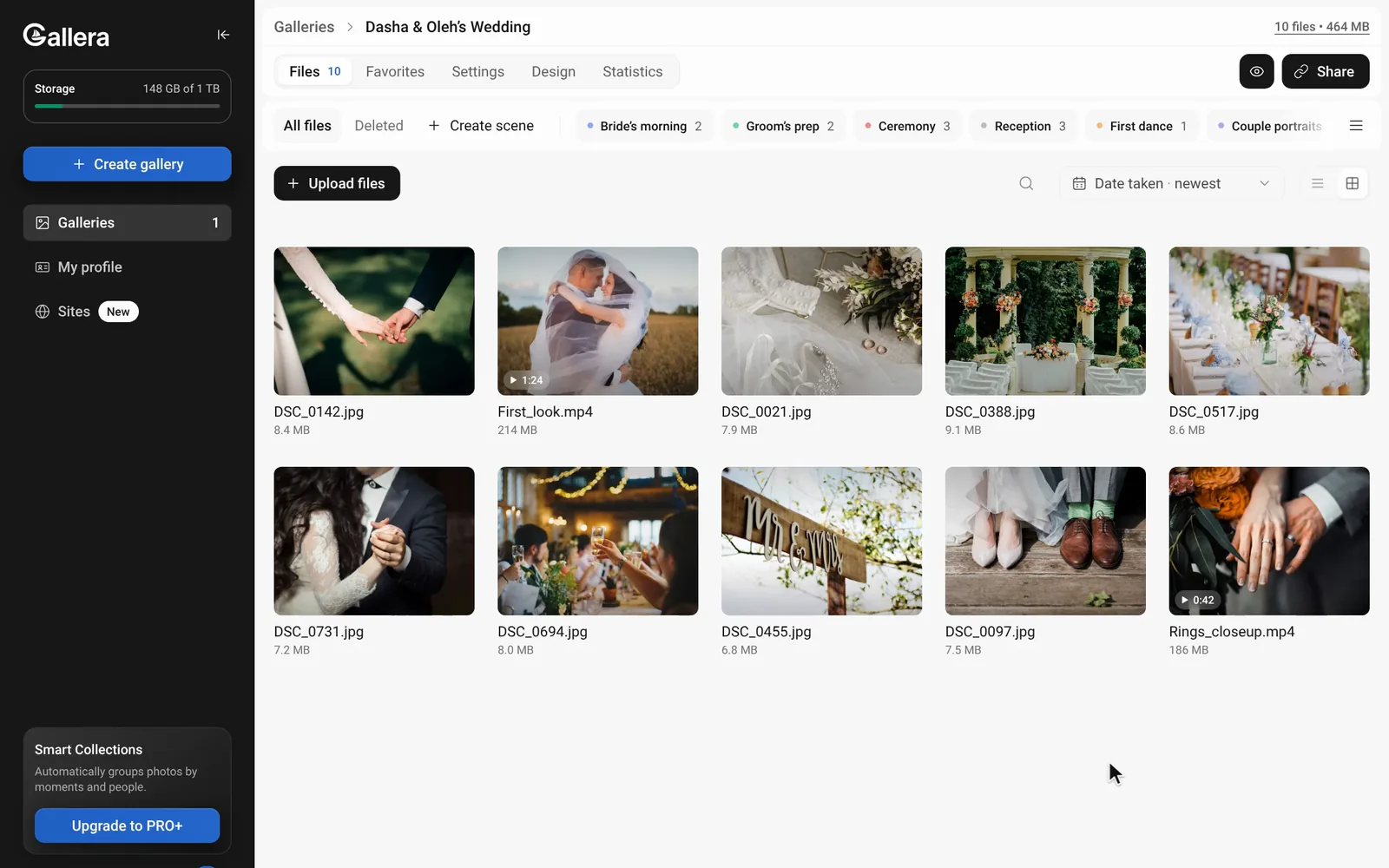Open DSC_0021.jpg thumbnail
Viewport: 1389px width, 868px height.
(x=821, y=321)
